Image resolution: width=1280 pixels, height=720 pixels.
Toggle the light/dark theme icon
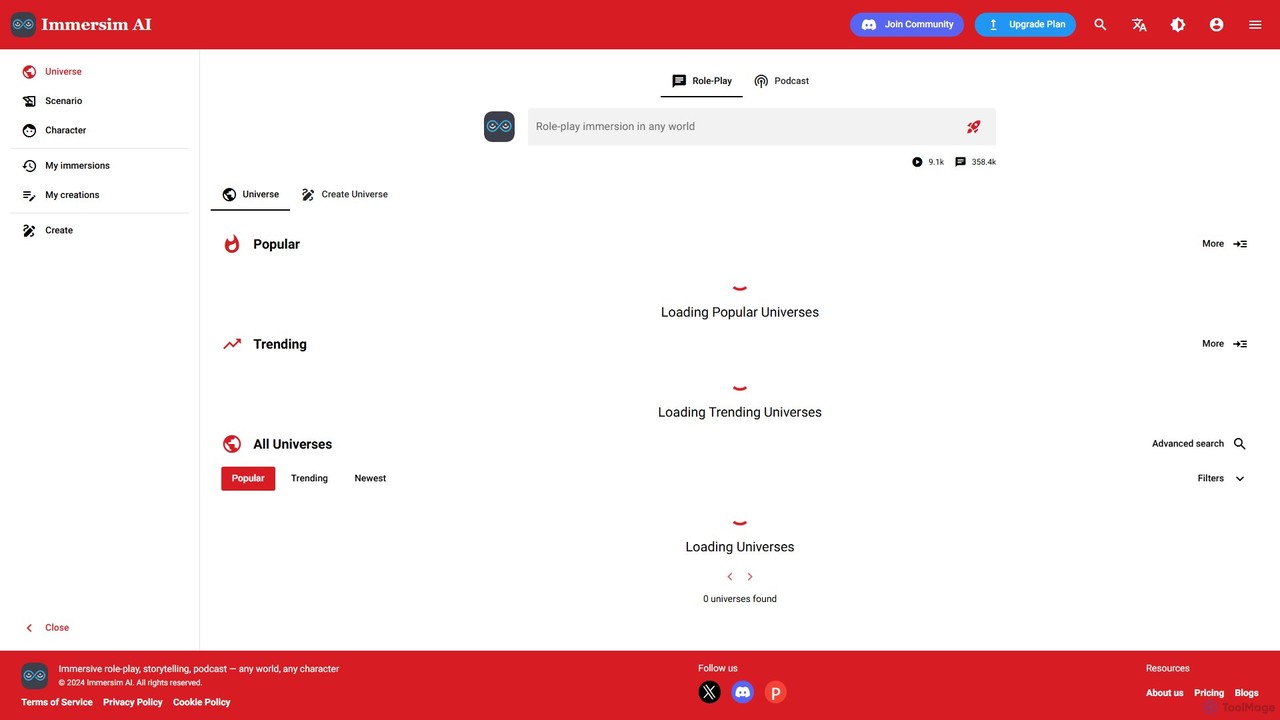coord(1178,25)
